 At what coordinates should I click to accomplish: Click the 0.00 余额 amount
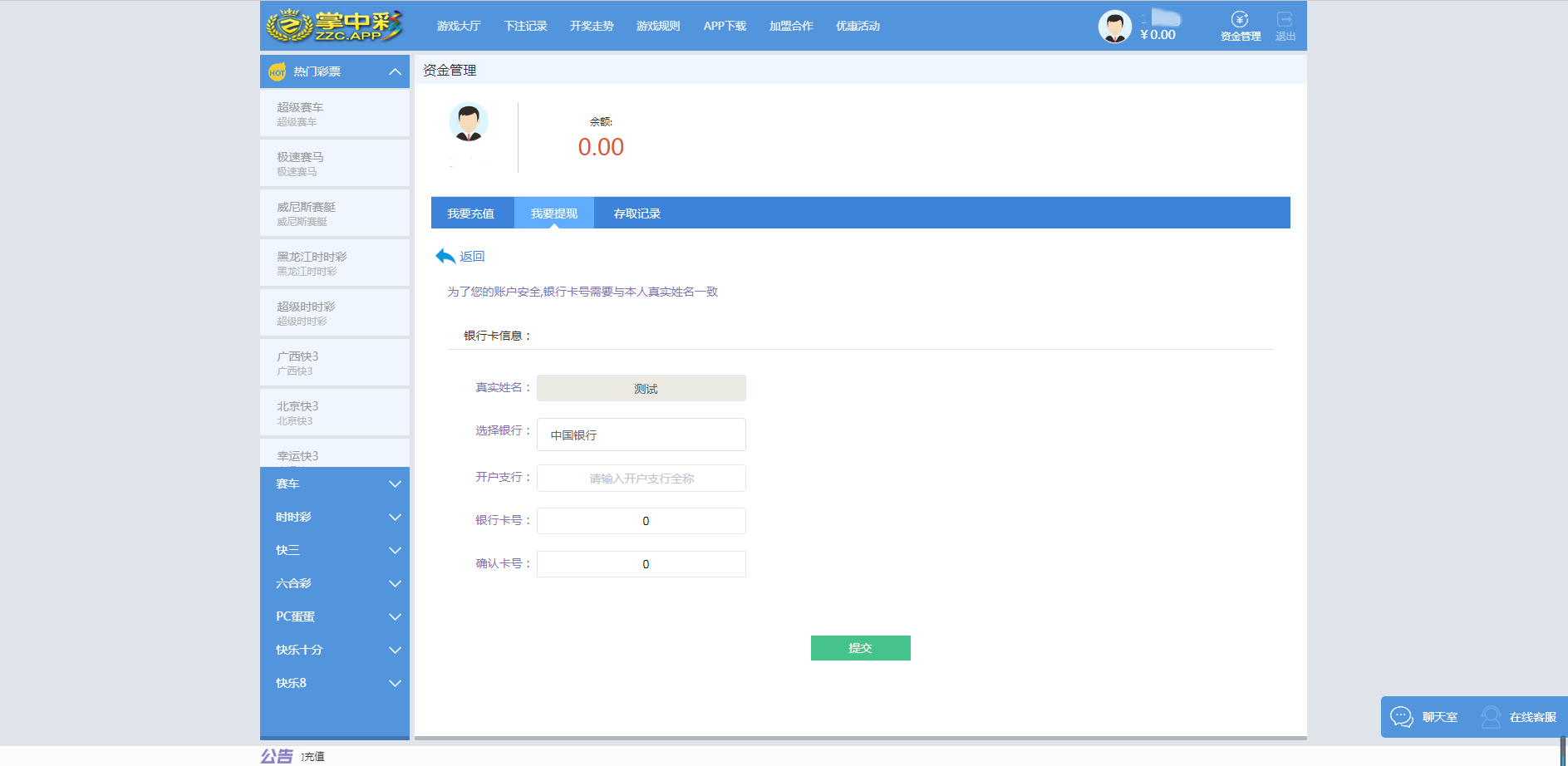pyautogui.click(x=601, y=147)
